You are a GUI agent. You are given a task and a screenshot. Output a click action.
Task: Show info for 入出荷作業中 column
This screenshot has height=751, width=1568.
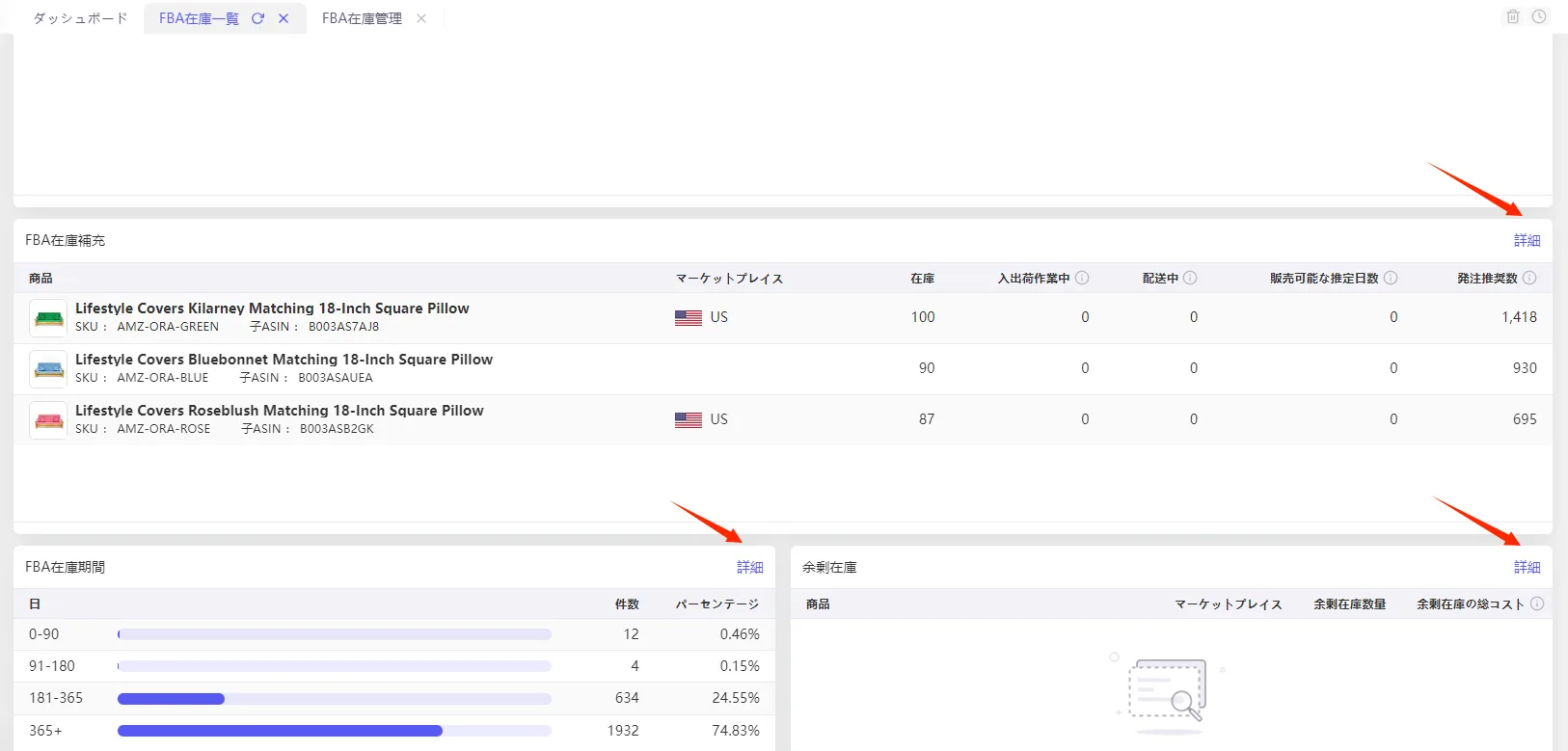pos(1082,278)
